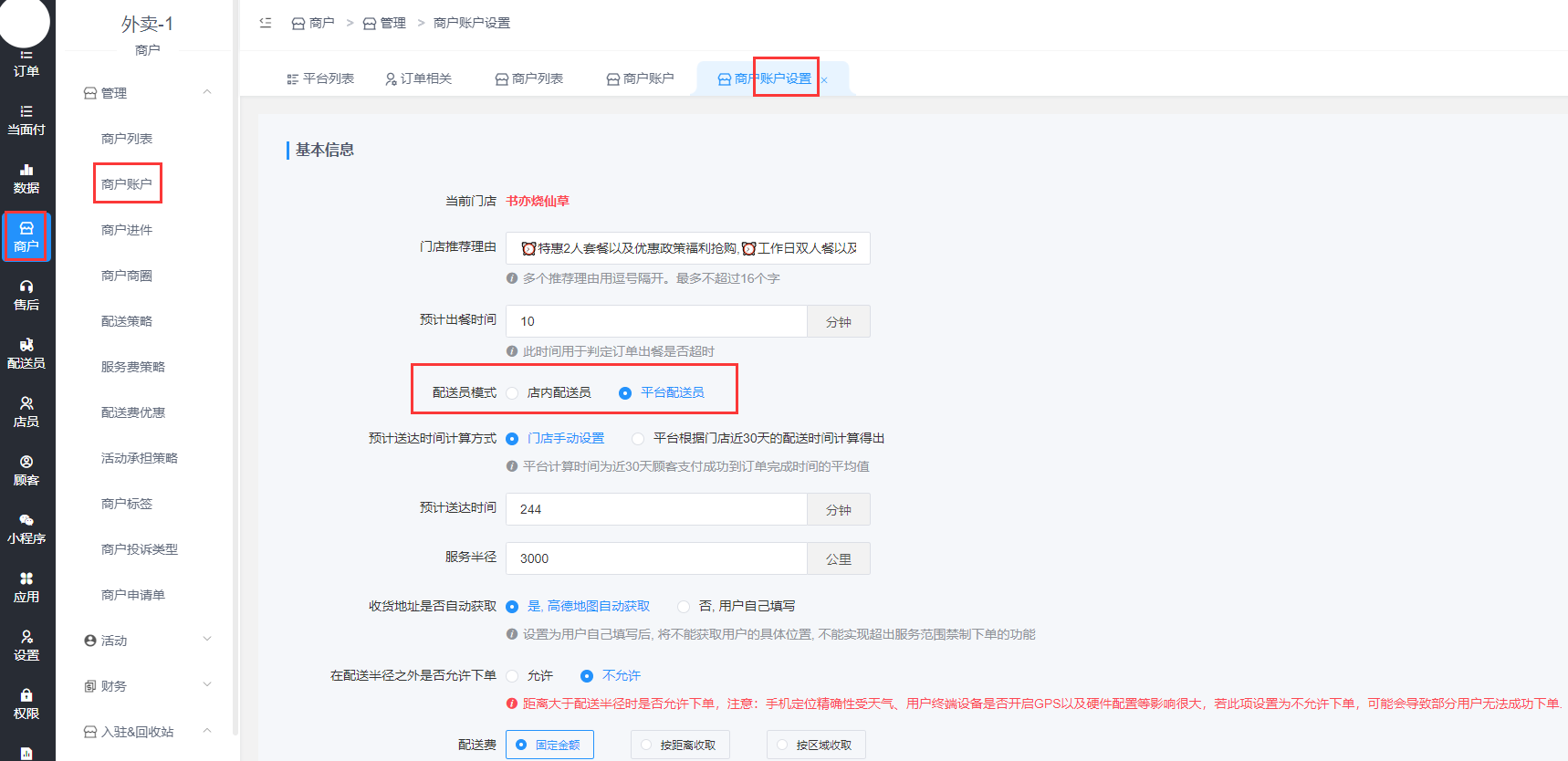
Task: Collapse the 管理 menu group
Action: tap(207, 92)
